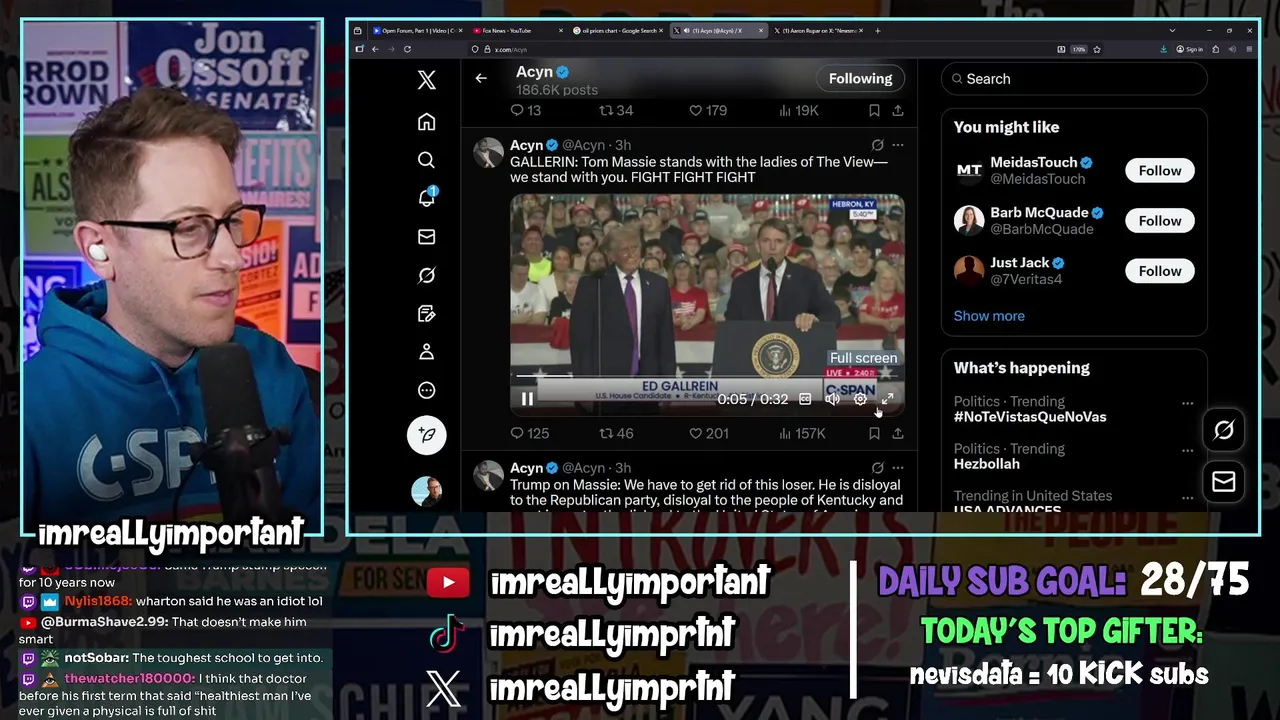Toggle video captions
This screenshot has height=720, width=1280.
[x=805, y=399]
